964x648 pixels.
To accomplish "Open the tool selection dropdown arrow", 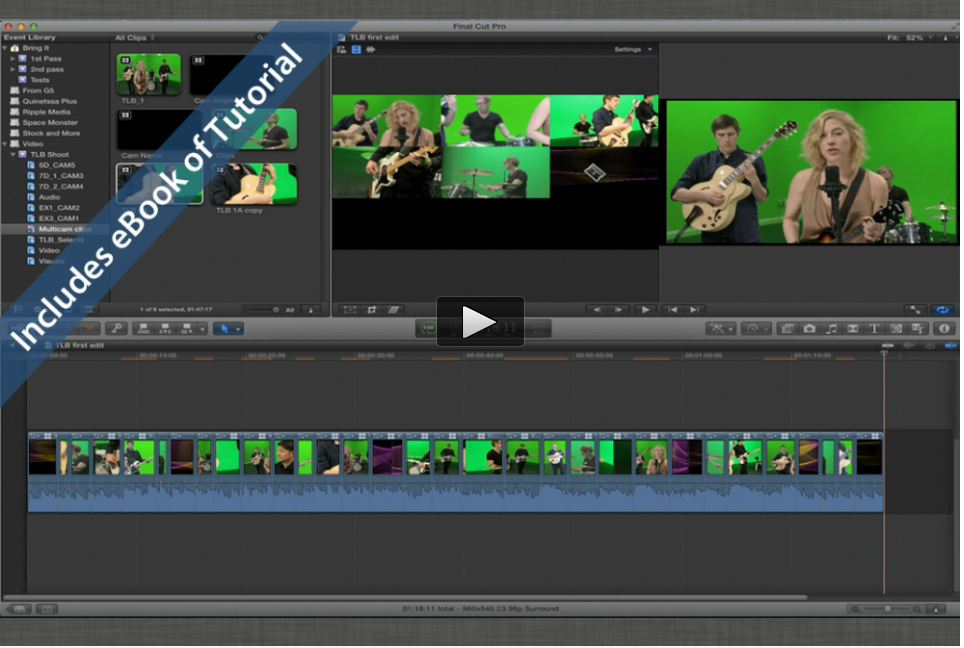I will tap(238, 330).
